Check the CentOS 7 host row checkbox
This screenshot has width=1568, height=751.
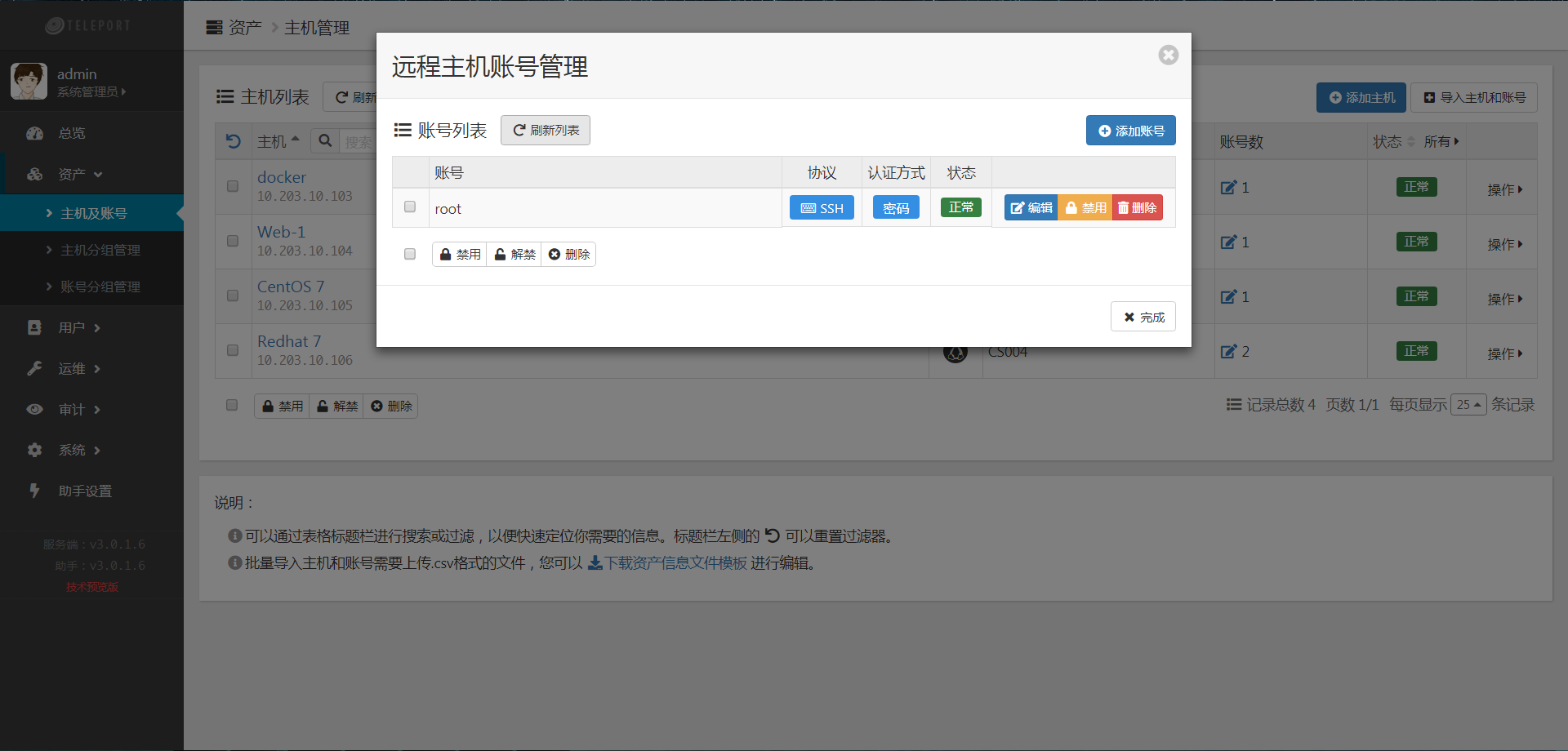[233, 296]
